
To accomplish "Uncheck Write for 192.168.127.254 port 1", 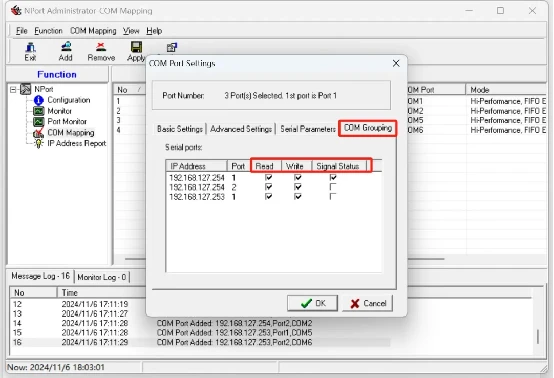I will point(298,177).
